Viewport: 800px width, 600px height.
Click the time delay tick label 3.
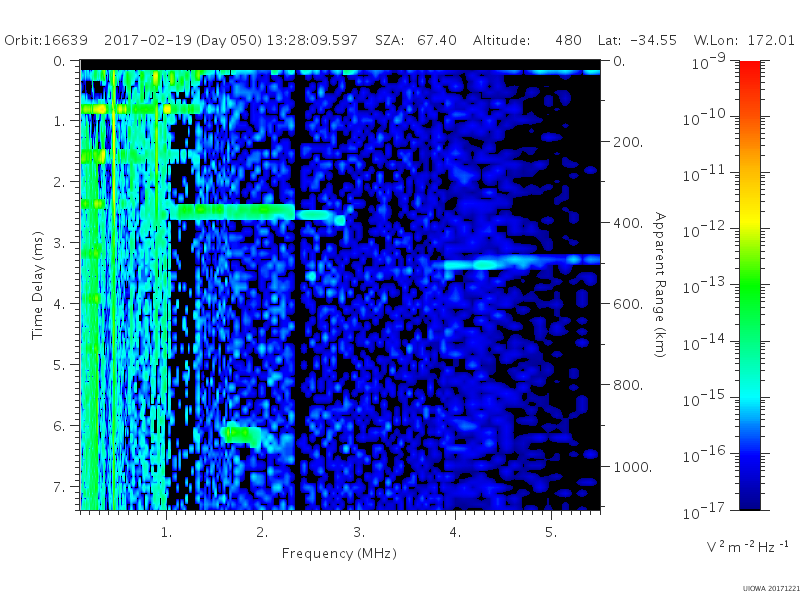pyautogui.click(x=59, y=243)
